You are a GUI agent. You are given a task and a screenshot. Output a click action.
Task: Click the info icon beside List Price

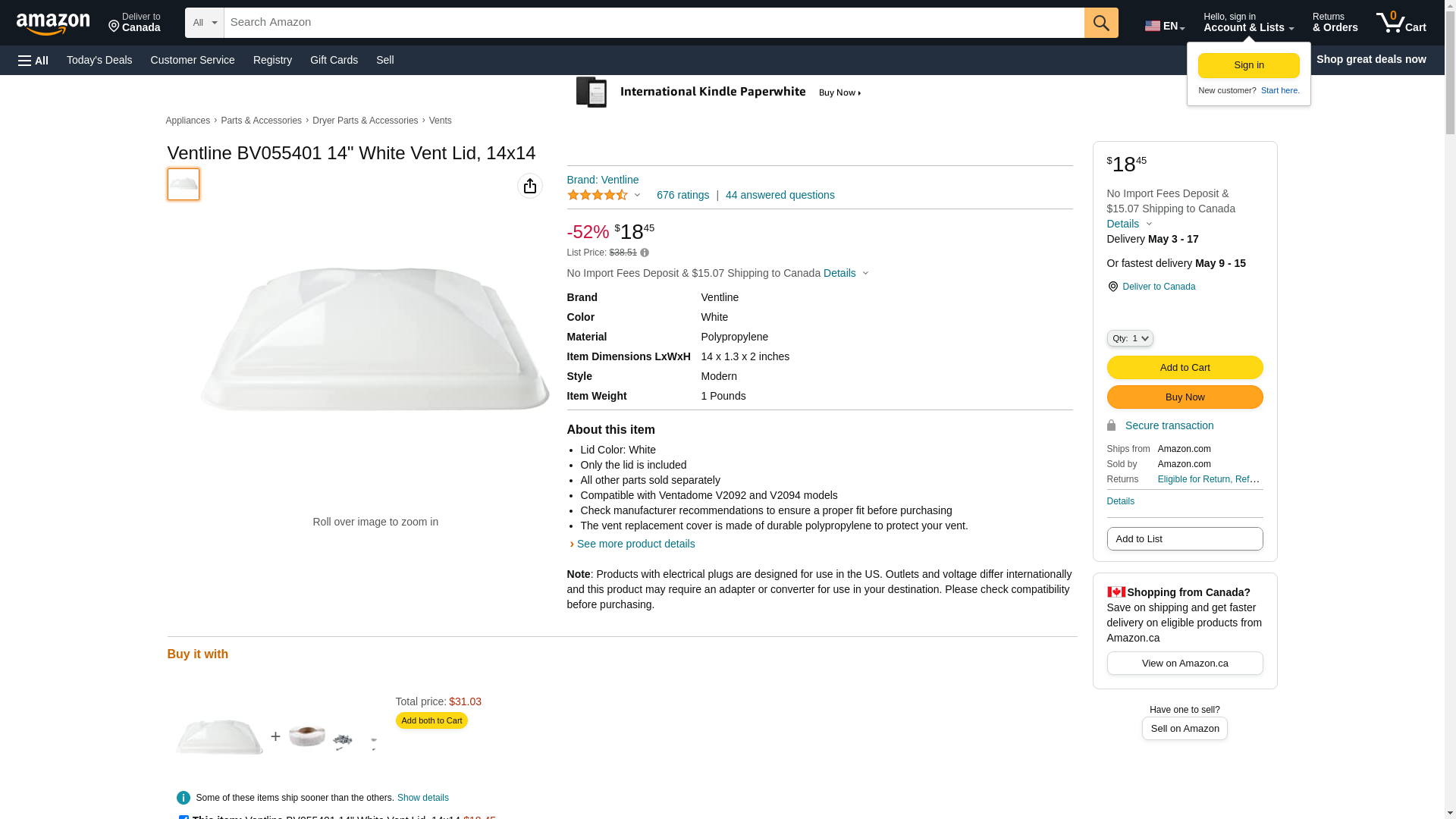[645, 253]
